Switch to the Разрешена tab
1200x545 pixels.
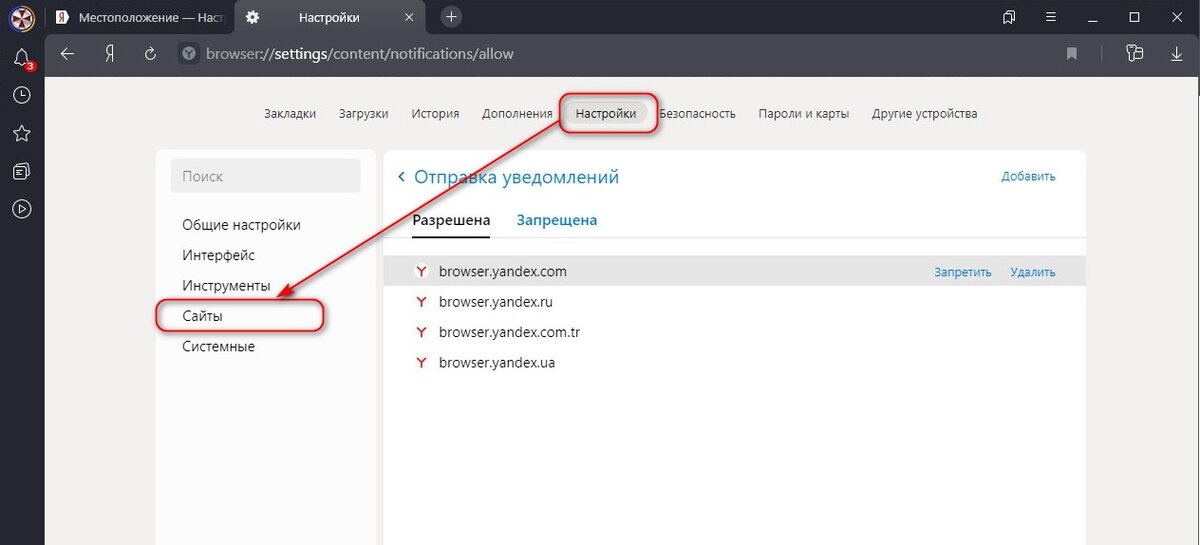click(451, 220)
